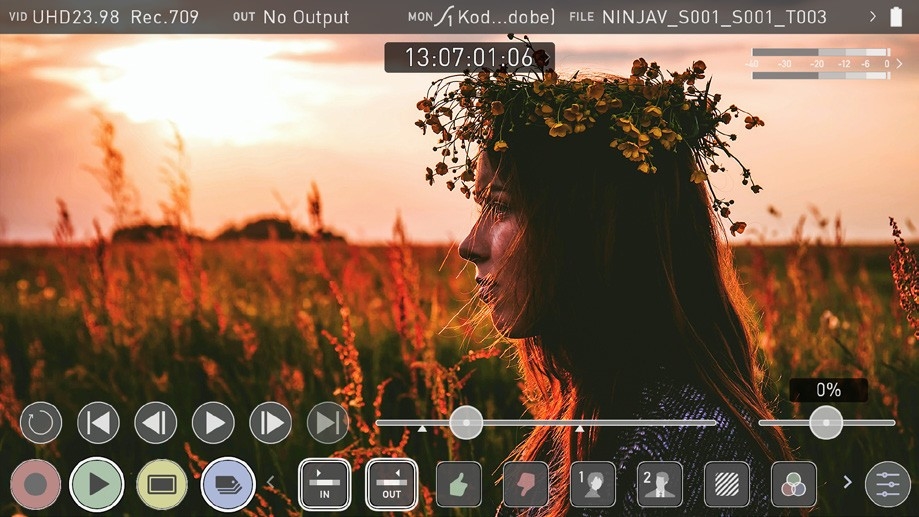Apply the Talent 2 tag
Viewport: 919px width, 517px height.
pyautogui.click(x=660, y=485)
